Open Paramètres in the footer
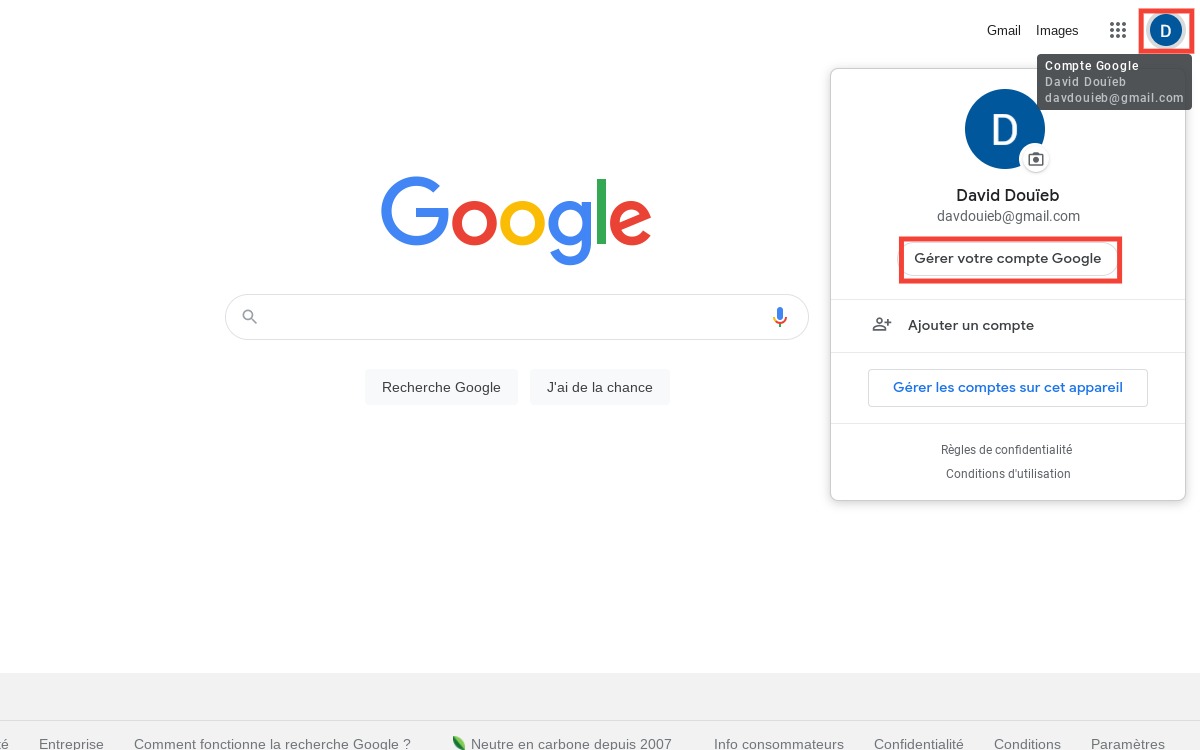Image resolution: width=1200 pixels, height=750 pixels. coord(1128,744)
